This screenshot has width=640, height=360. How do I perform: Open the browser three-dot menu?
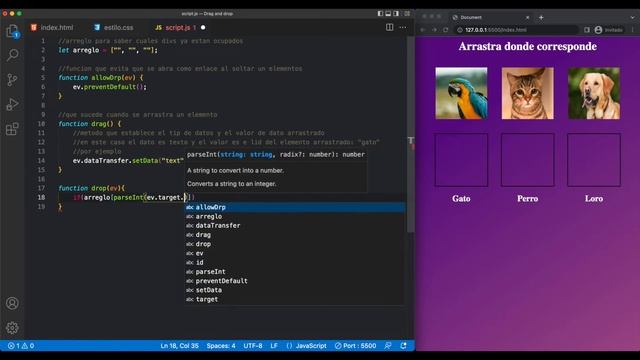(633, 30)
